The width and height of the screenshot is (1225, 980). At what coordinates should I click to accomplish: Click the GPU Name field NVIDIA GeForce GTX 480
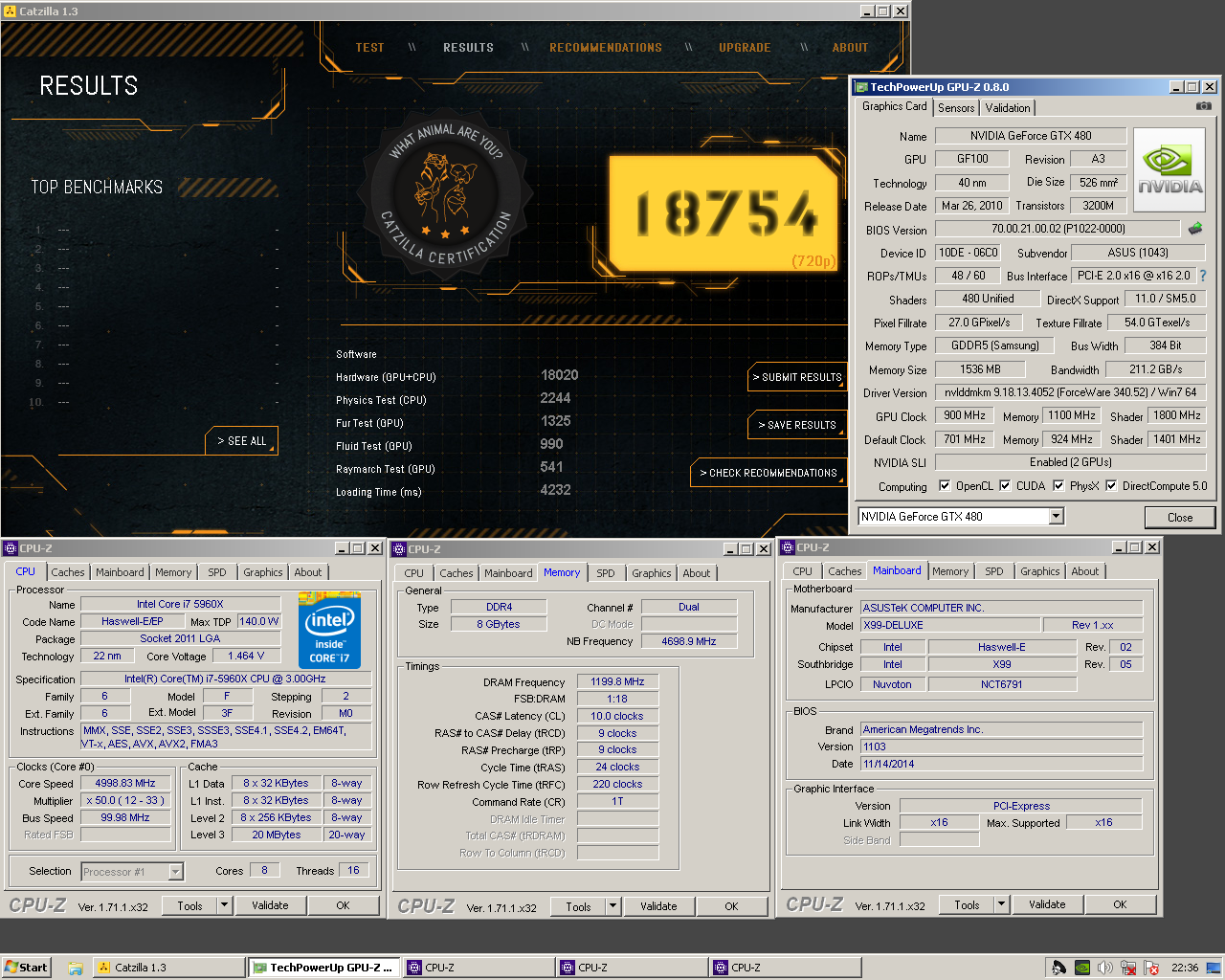1031,136
